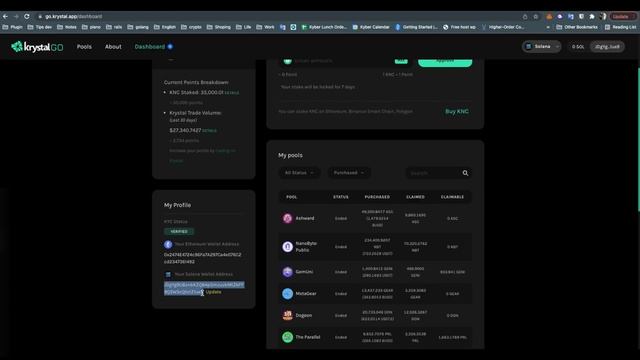Go back in the browser
The height and width of the screenshot is (360, 640).
5,16
